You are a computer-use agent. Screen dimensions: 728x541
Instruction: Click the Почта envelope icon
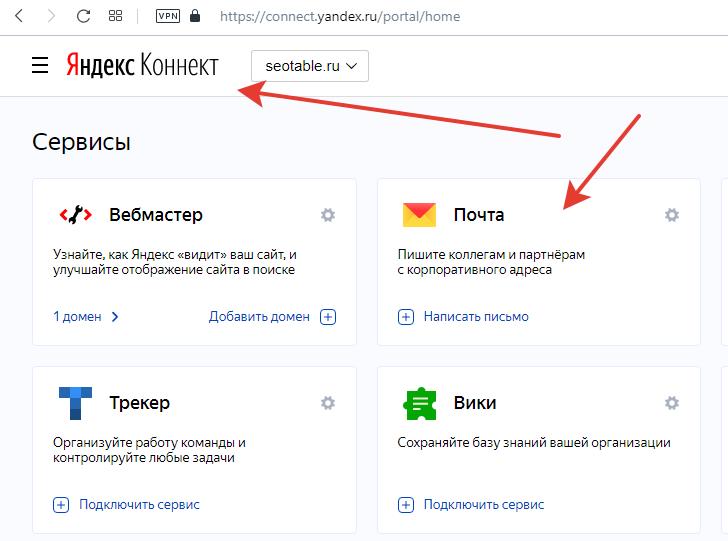coord(419,215)
